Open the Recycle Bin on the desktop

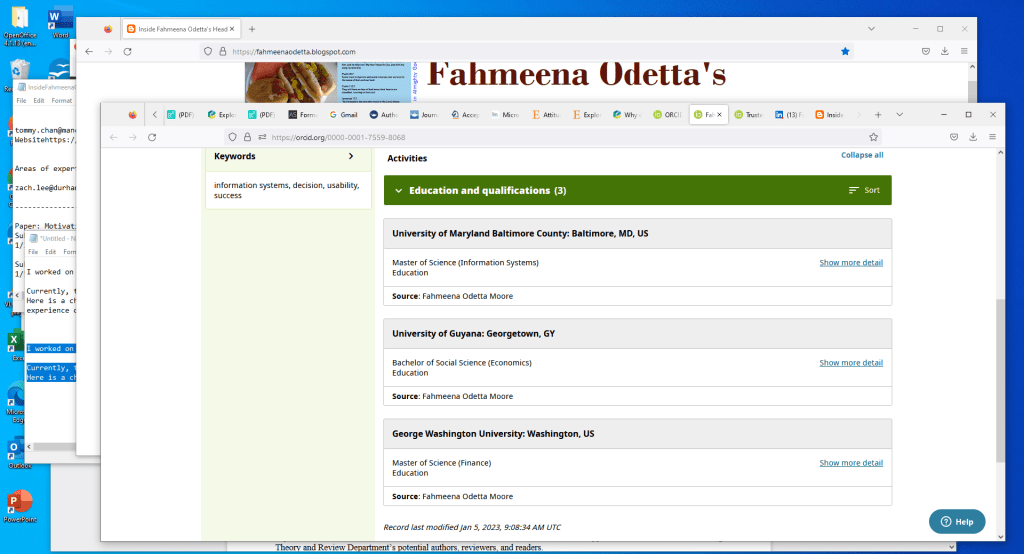point(18,73)
